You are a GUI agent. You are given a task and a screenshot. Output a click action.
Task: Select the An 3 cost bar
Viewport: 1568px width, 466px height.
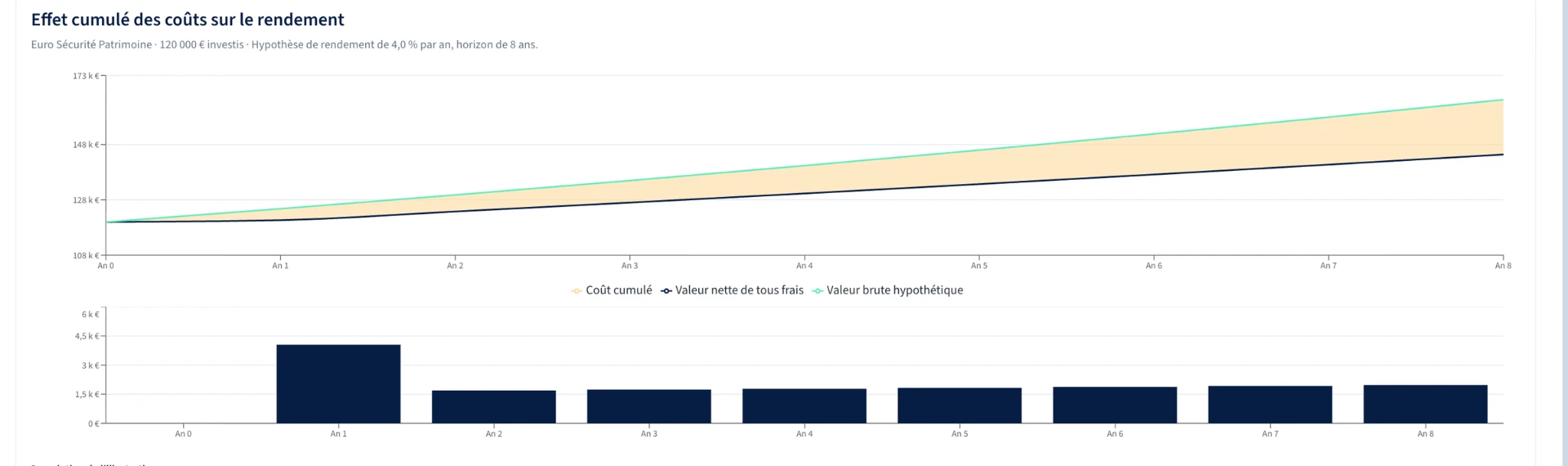click(649, 406)
